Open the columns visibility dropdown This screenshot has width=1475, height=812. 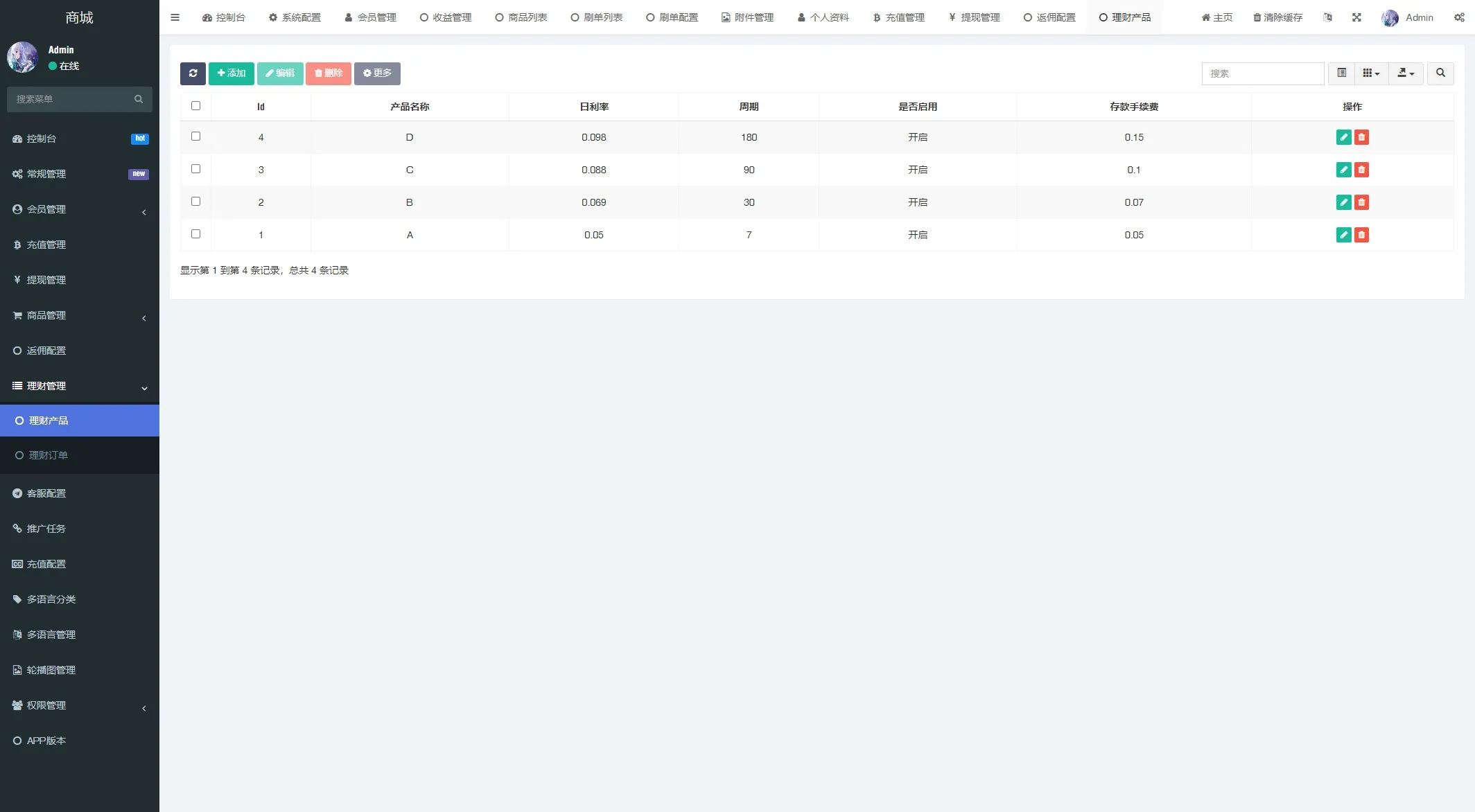1371,73
